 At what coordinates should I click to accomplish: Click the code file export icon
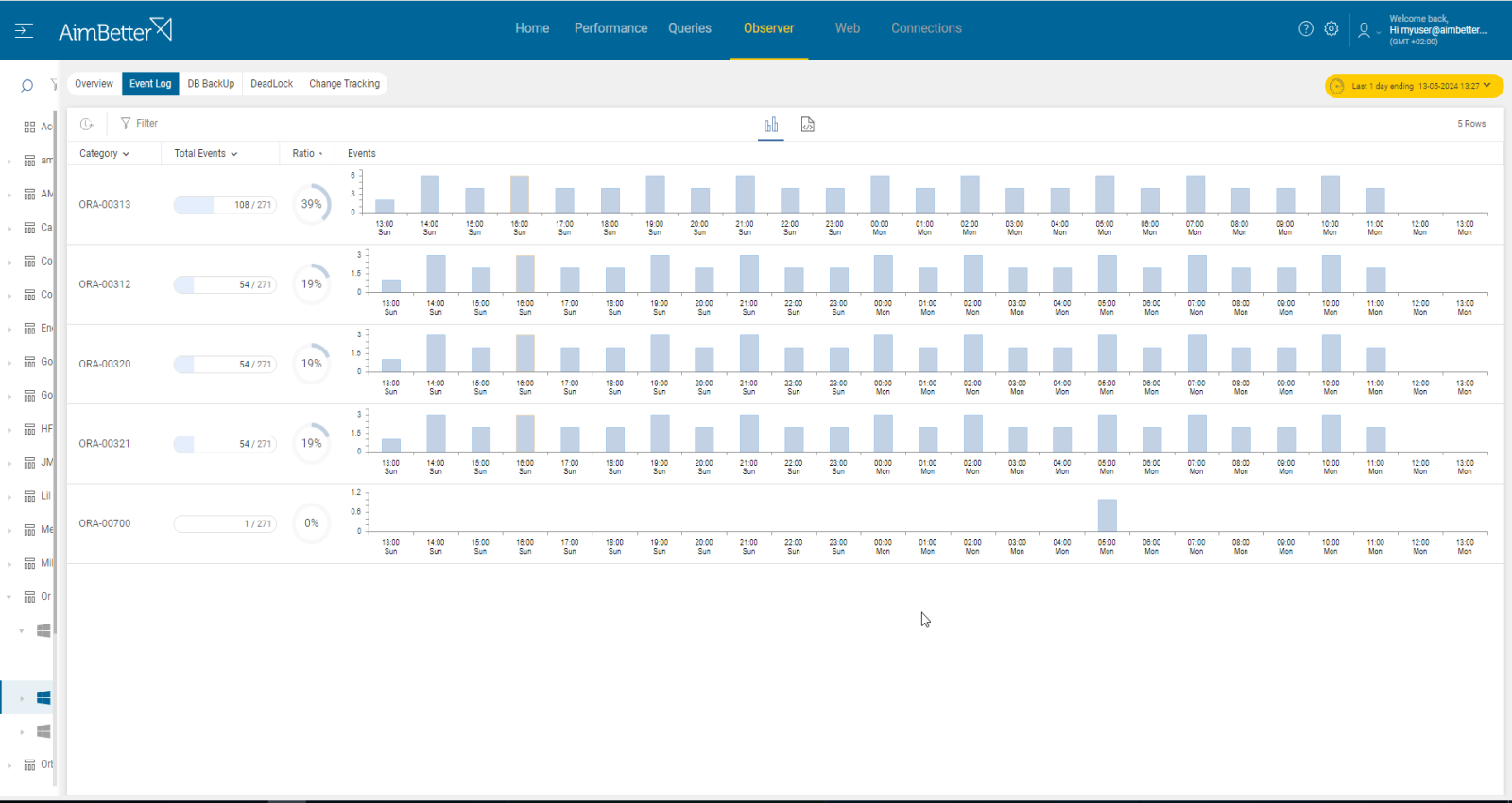click(808, 125)
